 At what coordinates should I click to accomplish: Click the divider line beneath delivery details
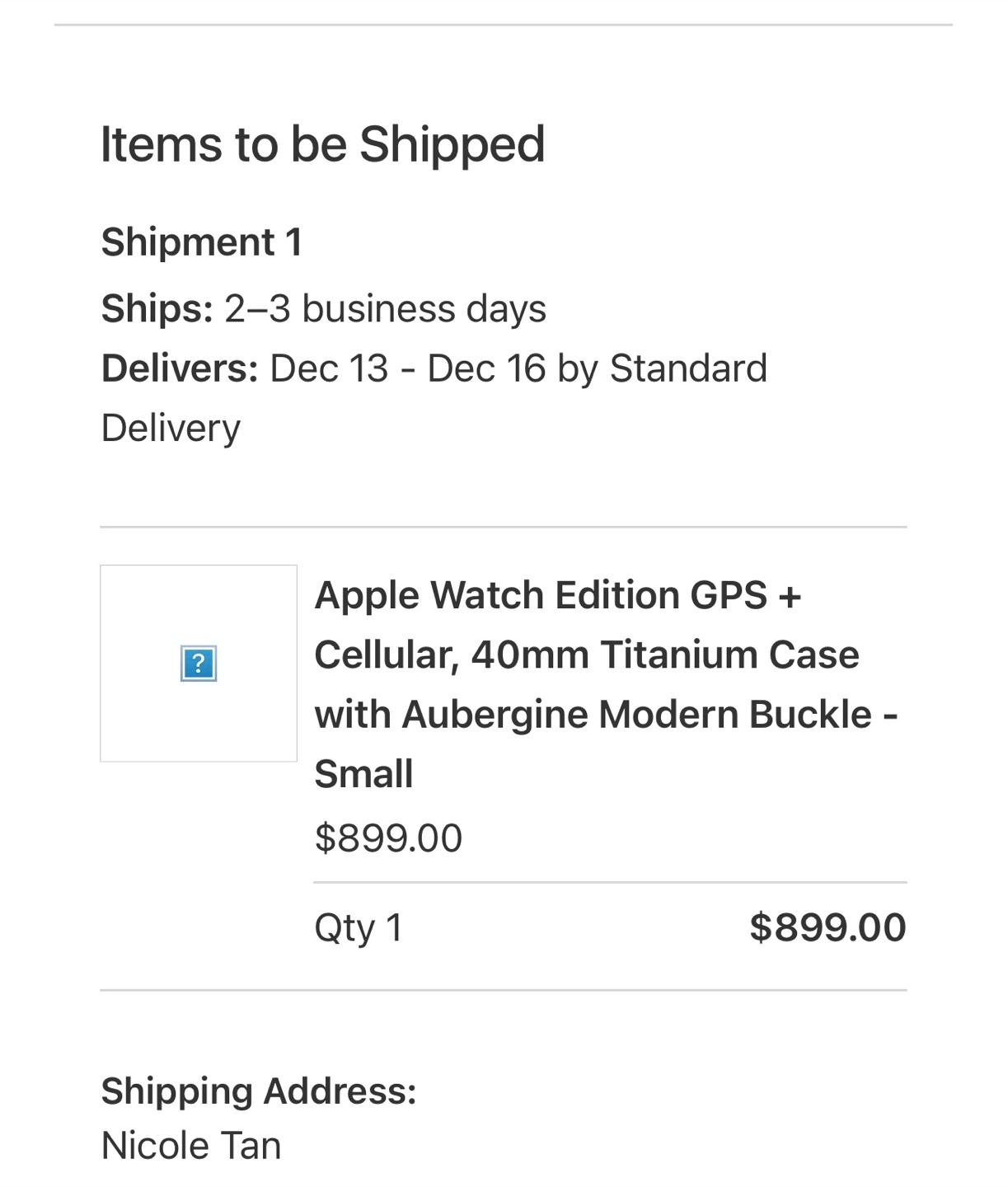point(504,527)
